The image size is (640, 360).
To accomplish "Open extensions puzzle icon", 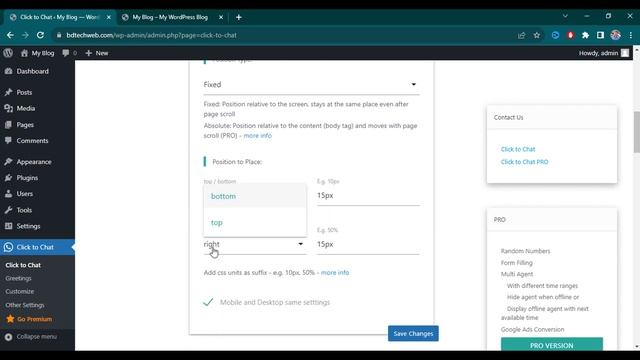I will coord(585,35).
